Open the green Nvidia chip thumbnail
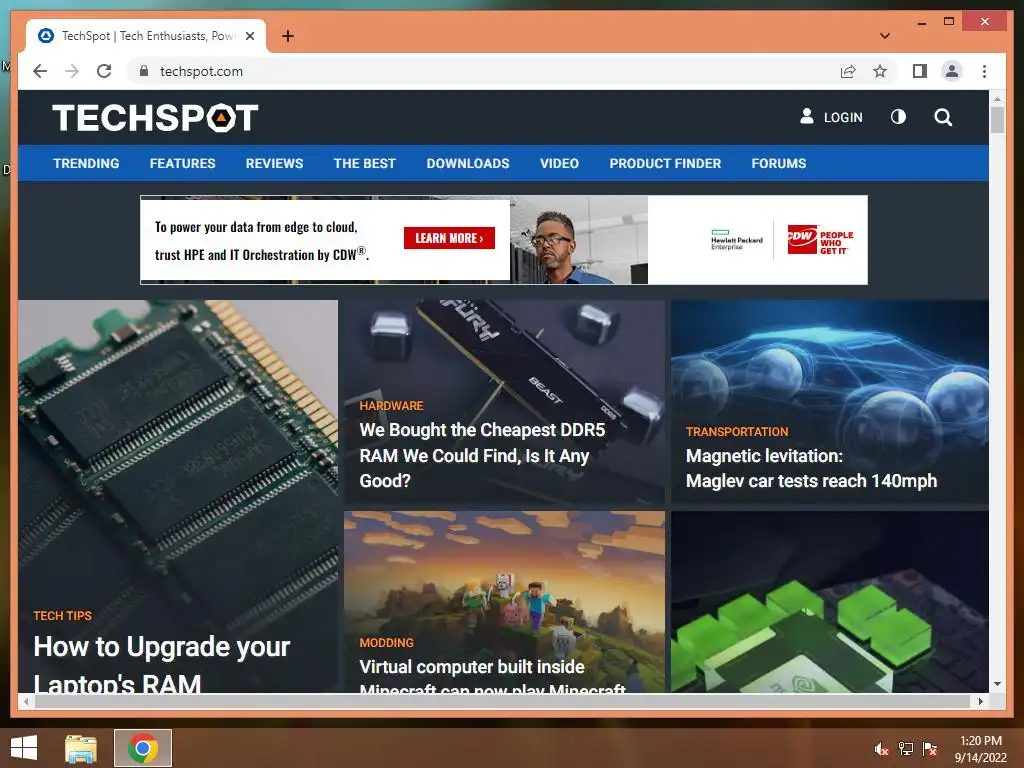 coord(829,601)
